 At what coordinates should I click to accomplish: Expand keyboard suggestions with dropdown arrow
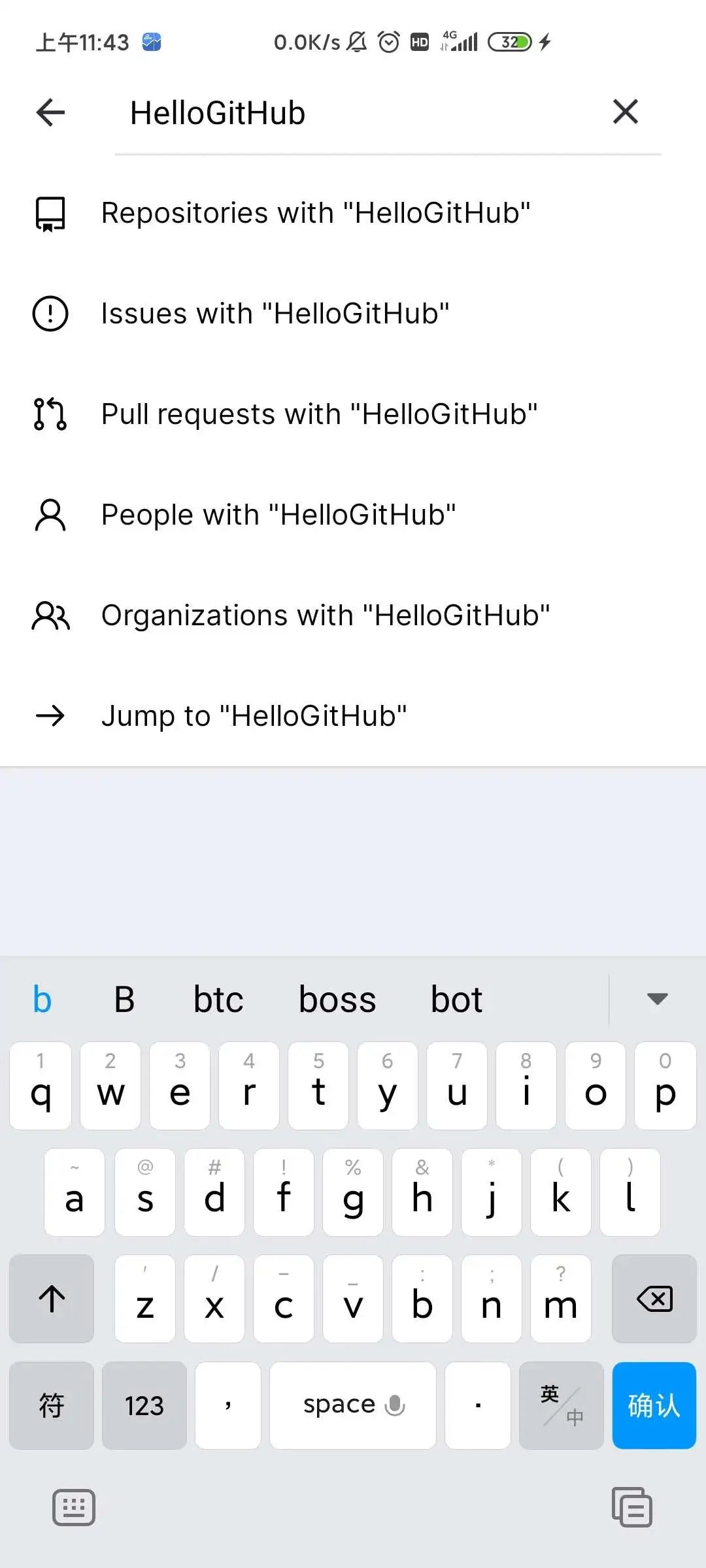click(x=657, y=998)
